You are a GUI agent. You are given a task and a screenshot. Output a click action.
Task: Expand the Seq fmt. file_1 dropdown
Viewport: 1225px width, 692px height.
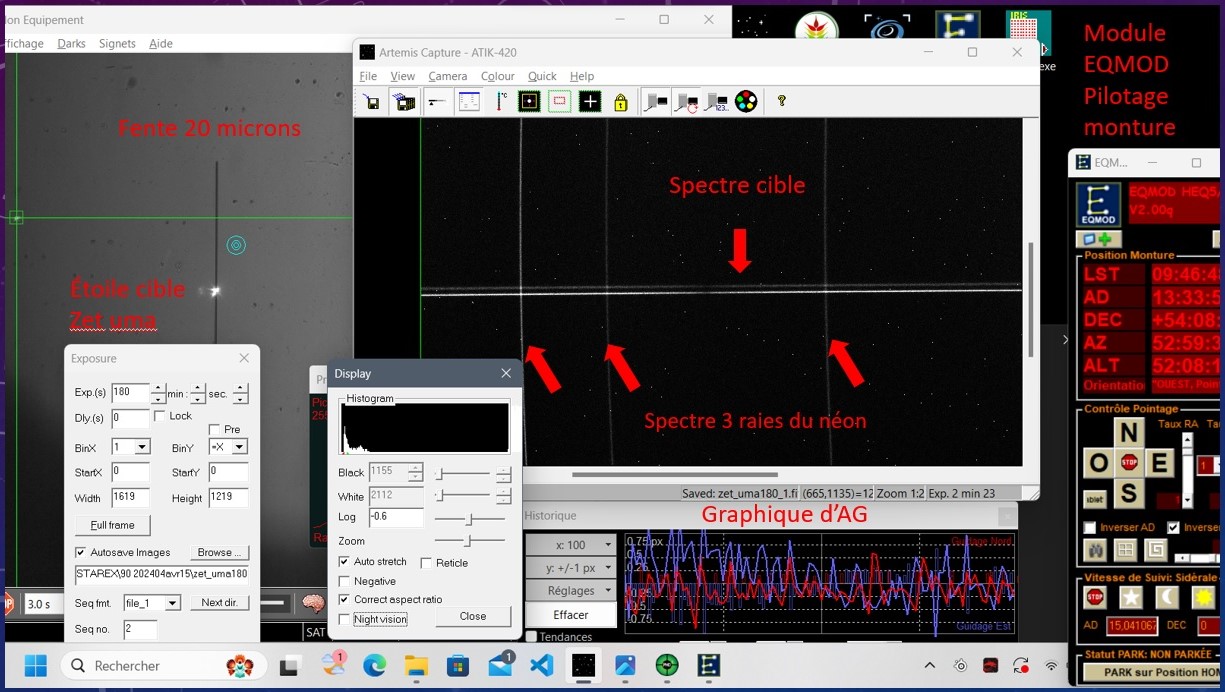[x=172, y=603]
